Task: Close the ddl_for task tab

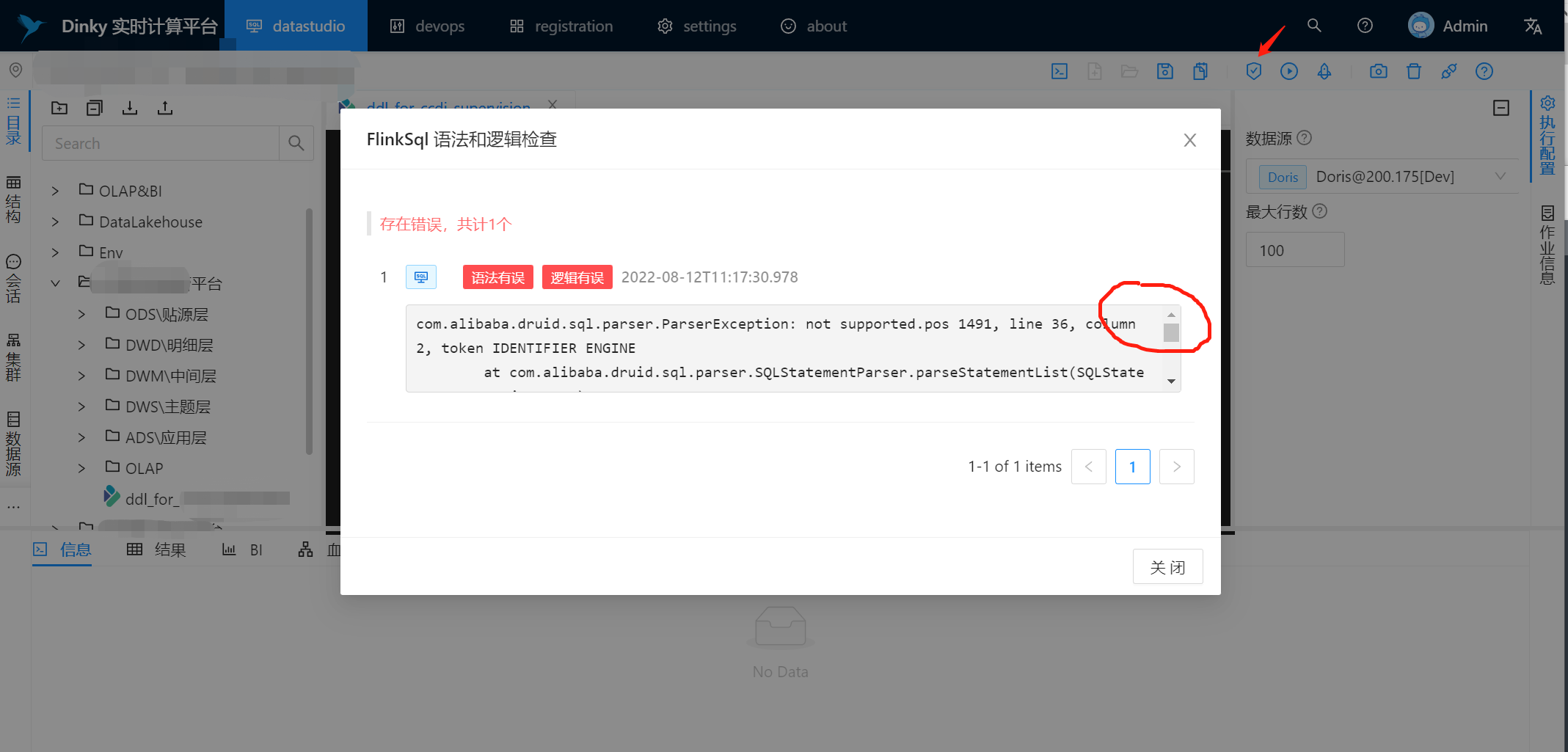Action: coord(553,105)
